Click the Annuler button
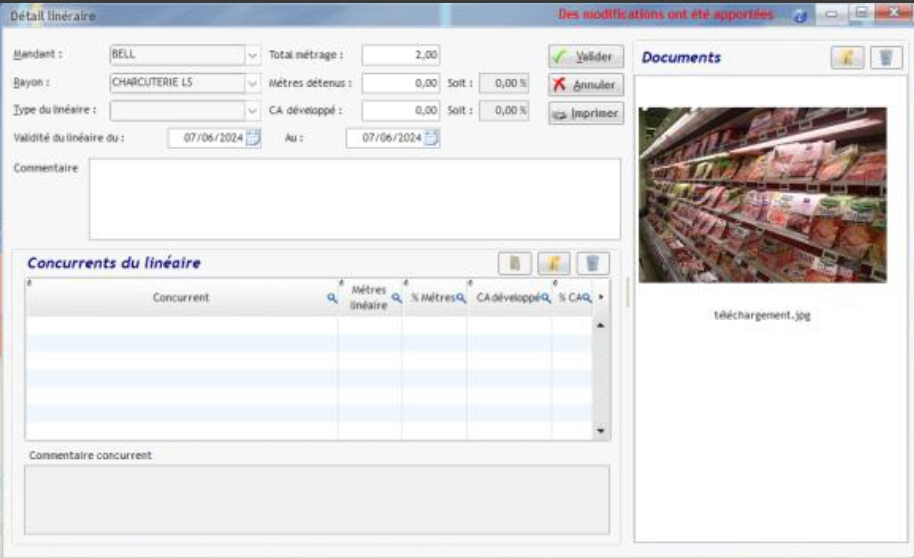This screenshot has height=558, width=914. (585, 85)
